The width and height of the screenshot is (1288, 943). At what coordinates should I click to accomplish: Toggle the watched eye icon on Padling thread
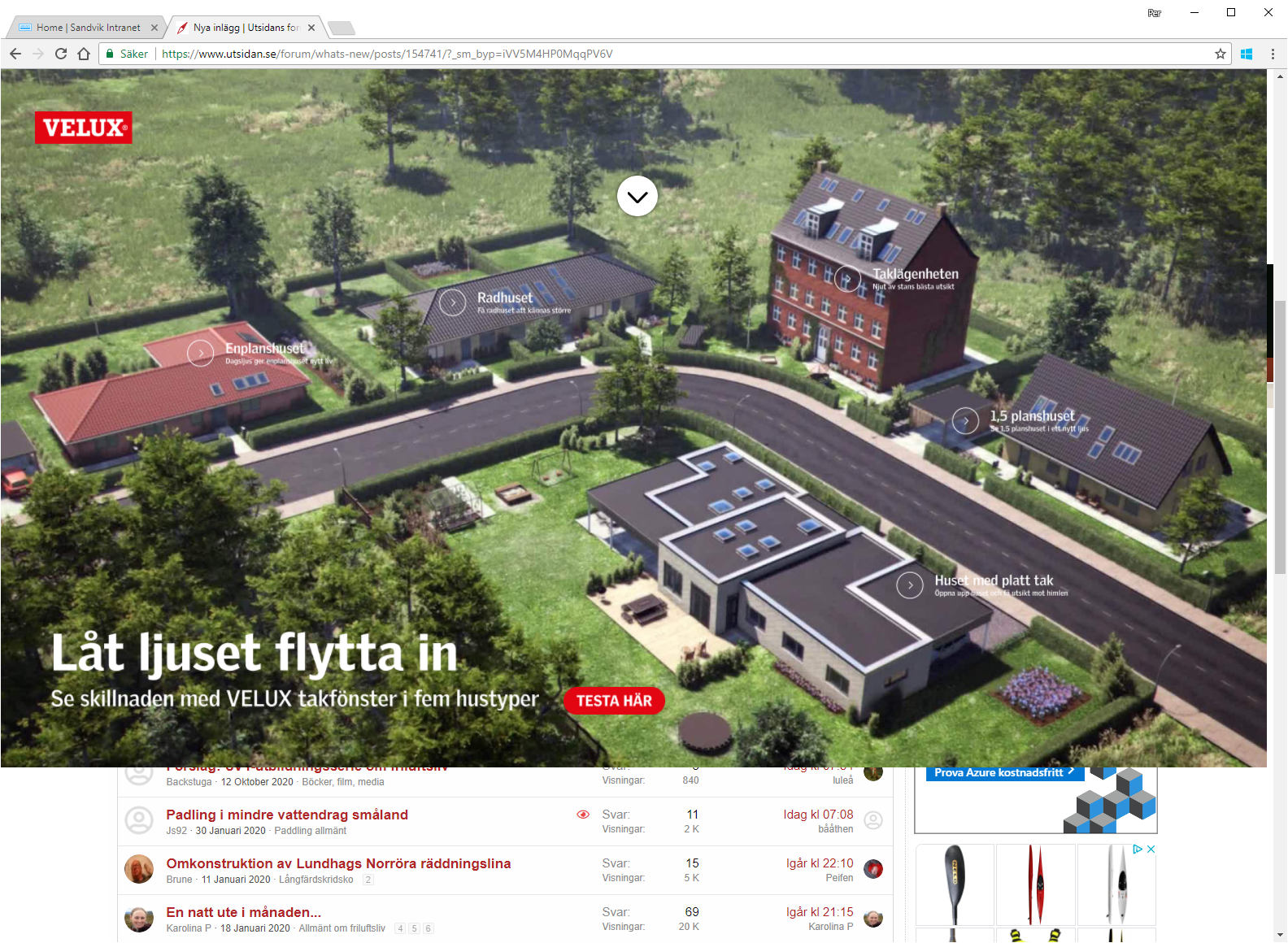[x=583, y=815]
